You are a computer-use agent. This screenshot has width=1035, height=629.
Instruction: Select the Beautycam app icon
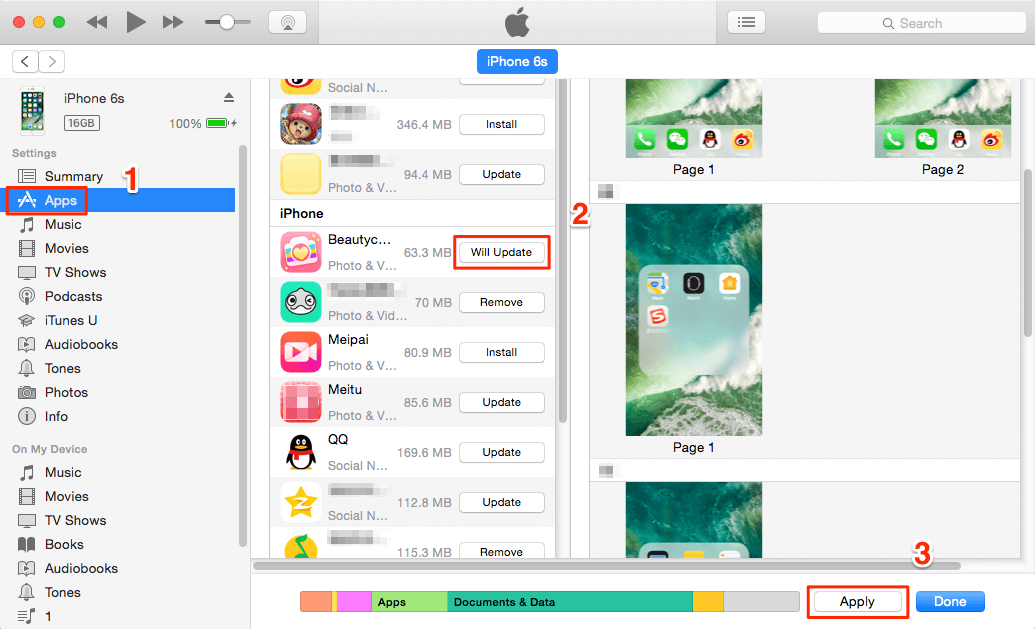[x=301, y=251]
